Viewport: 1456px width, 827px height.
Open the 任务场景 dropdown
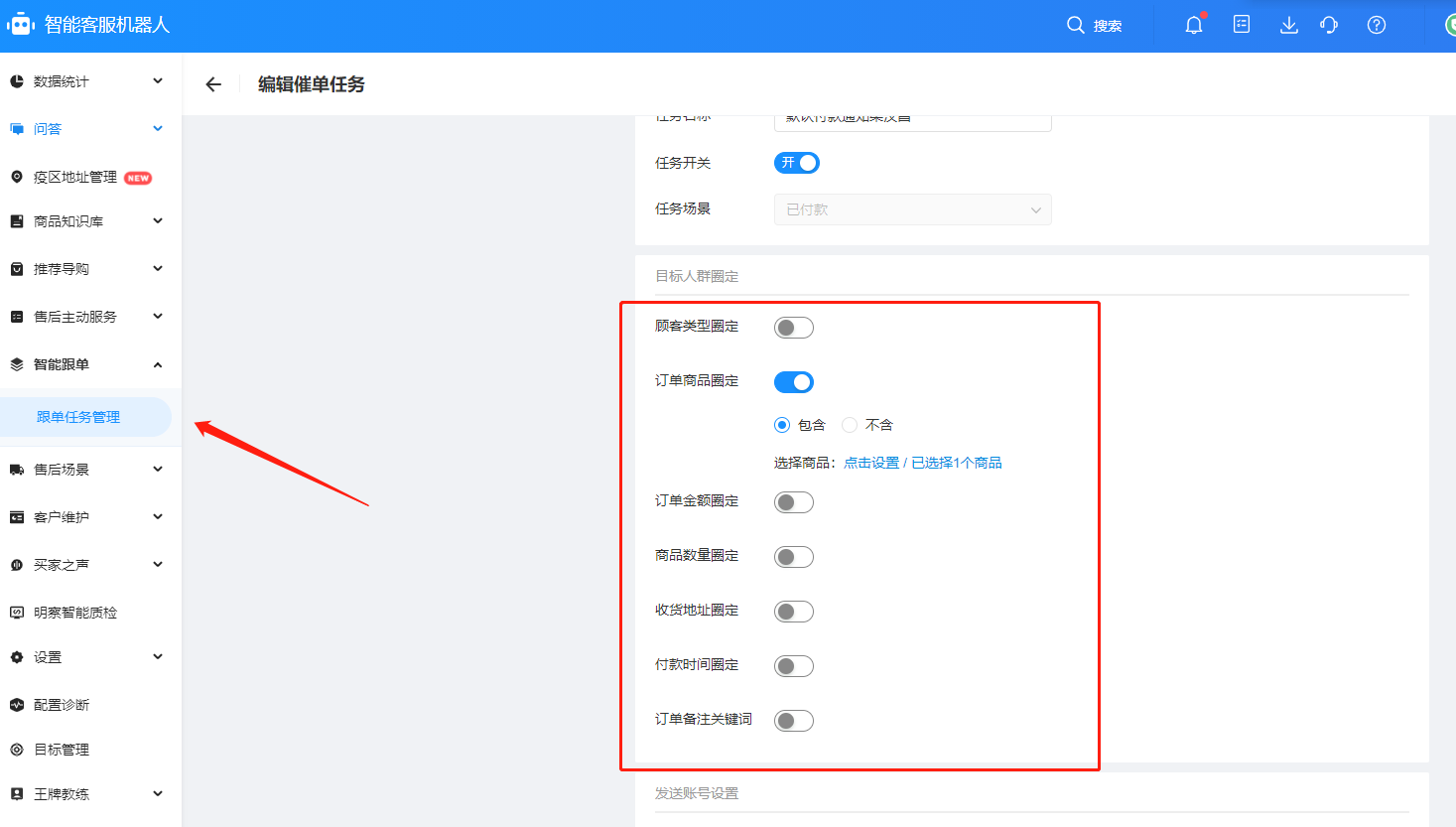[x=913, y=209]
